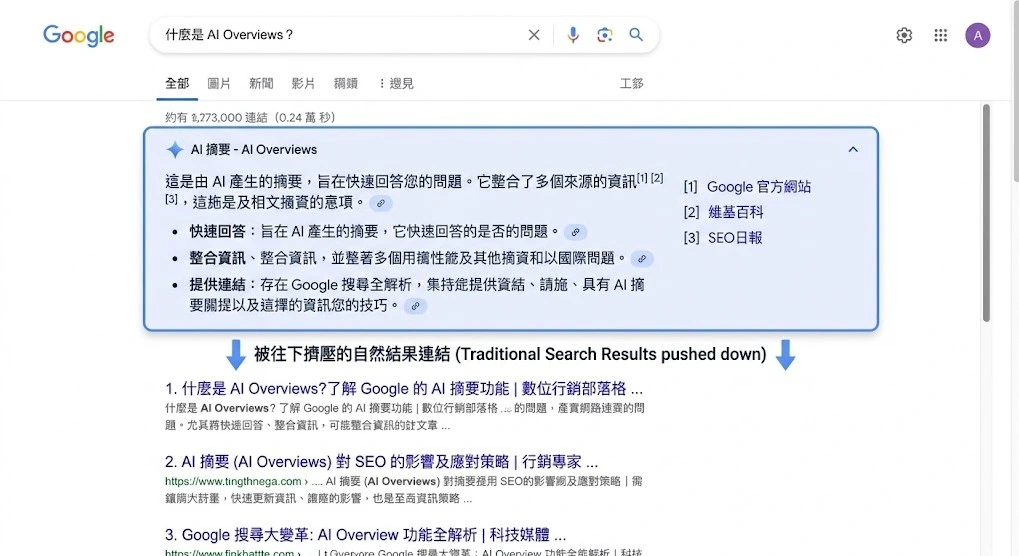This screenshot has height=556, width=1019.
Task: Open result 1 什麼是 AI Overviews 了解 Google
Action: (x=404, y=388)
